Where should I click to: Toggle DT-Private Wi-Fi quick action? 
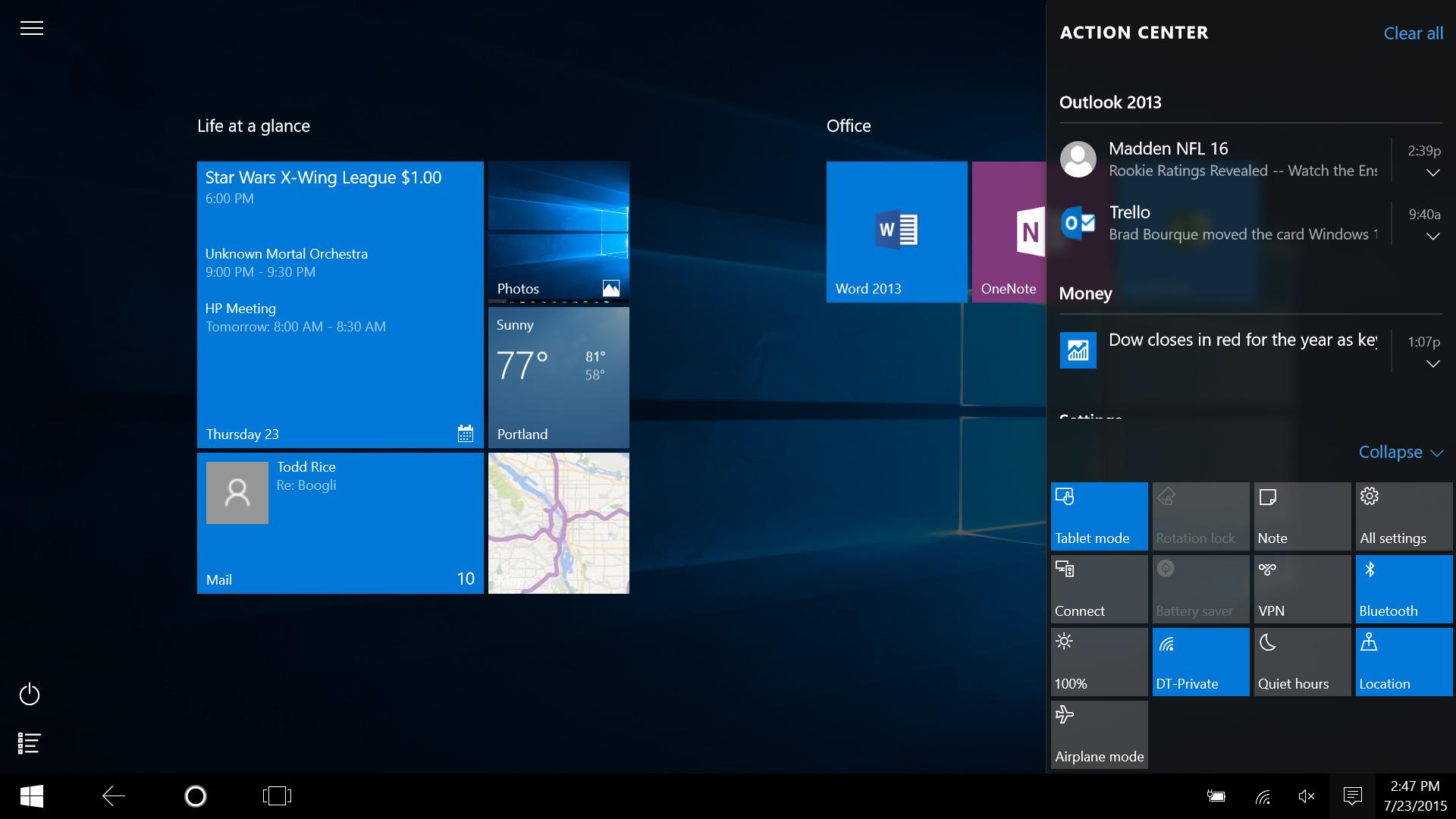(x=1201, y=662)
